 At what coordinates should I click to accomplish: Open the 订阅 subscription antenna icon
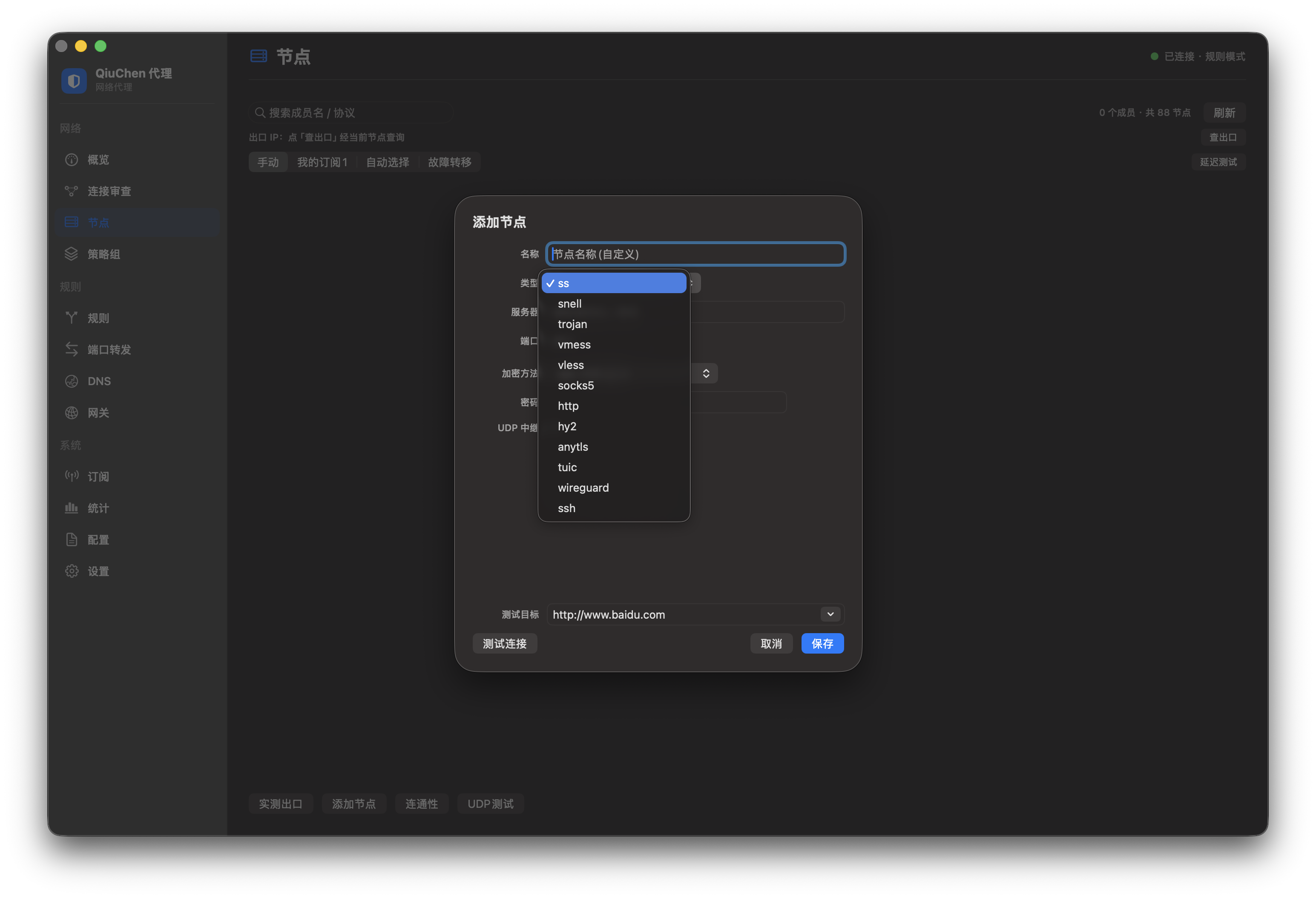coord(72,476)
